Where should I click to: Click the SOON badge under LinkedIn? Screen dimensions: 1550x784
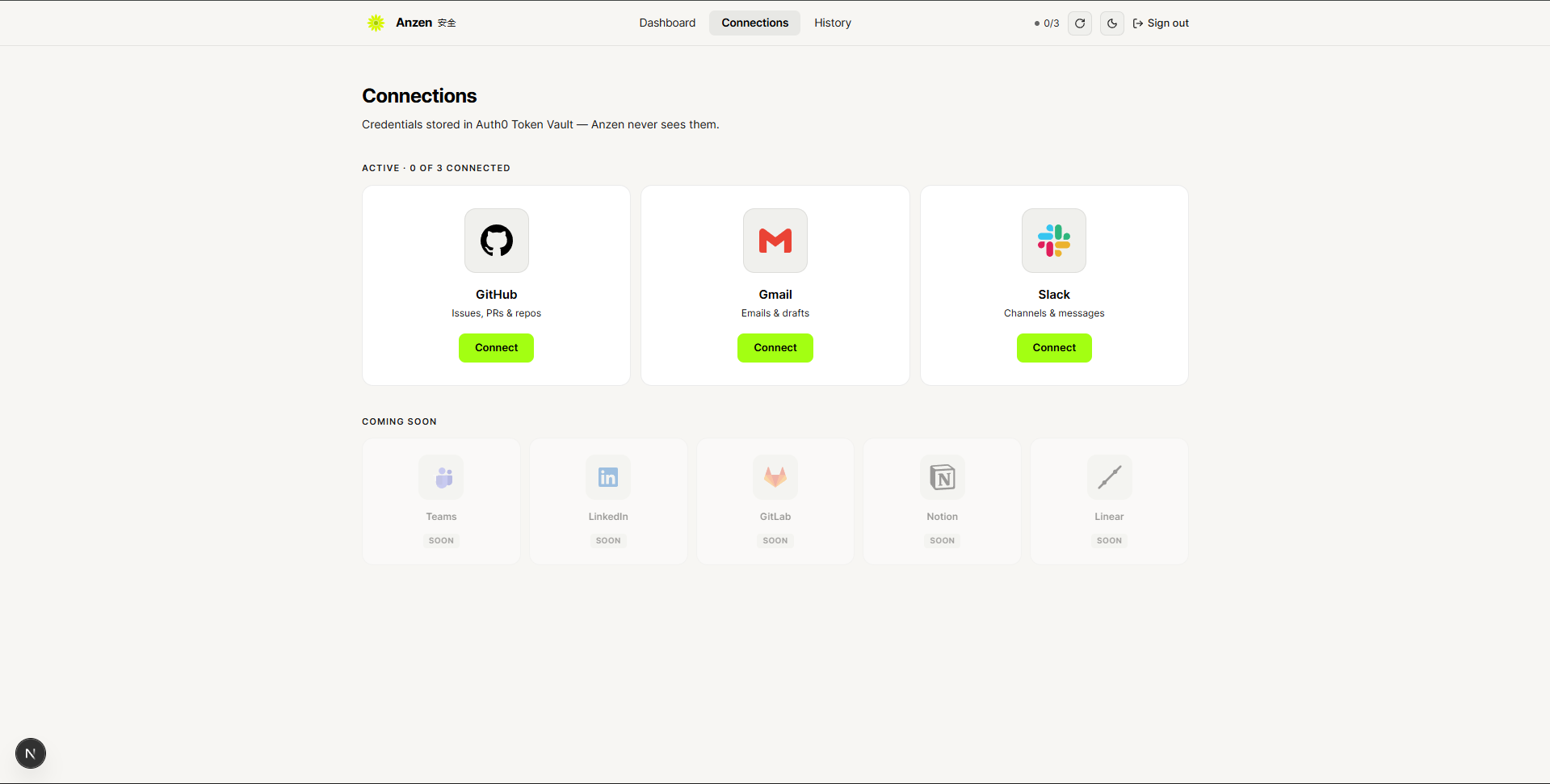pyautogui.click(x=608, y=541)
